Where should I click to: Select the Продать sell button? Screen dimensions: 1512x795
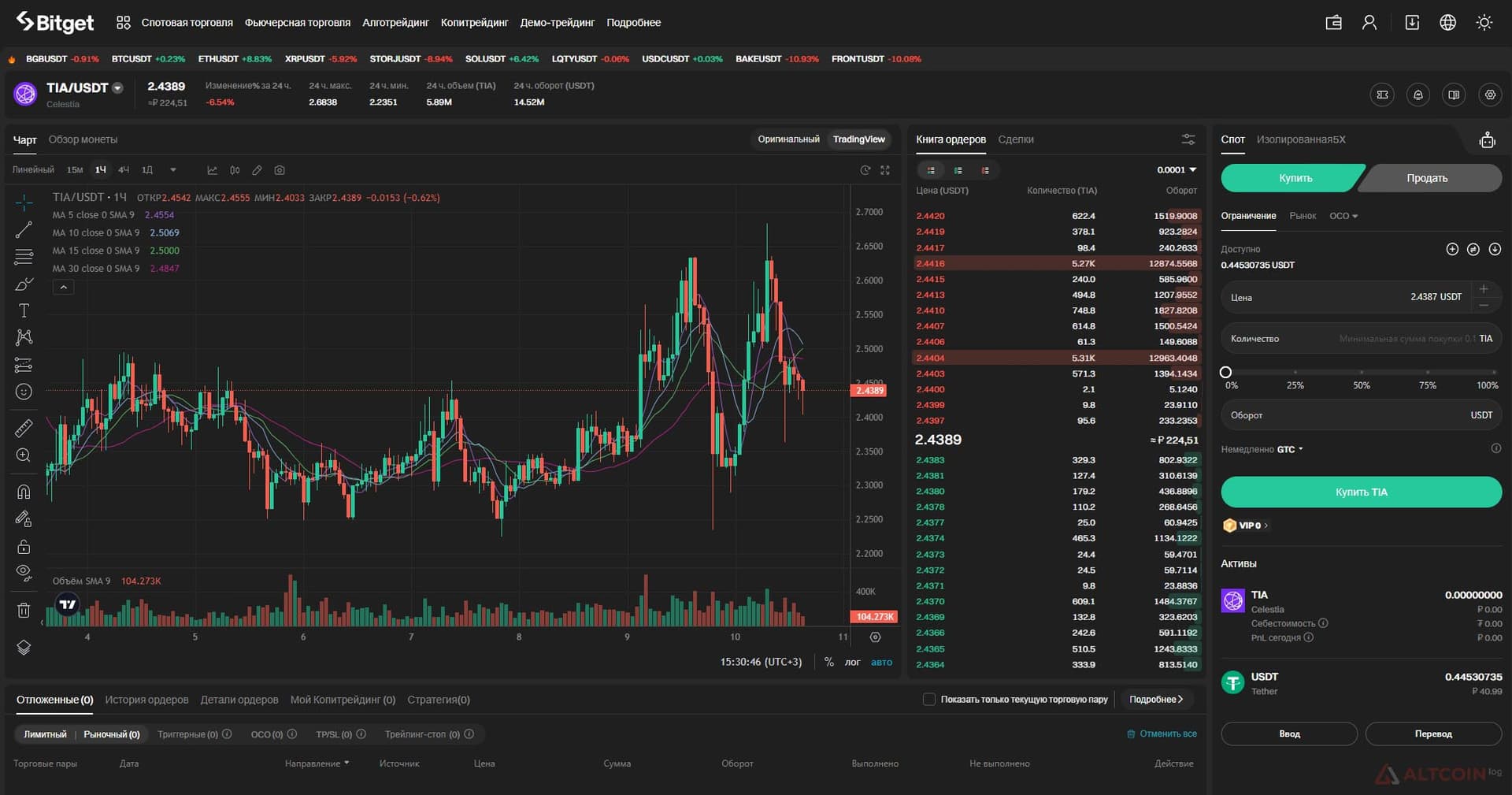tap(1427, 178)
